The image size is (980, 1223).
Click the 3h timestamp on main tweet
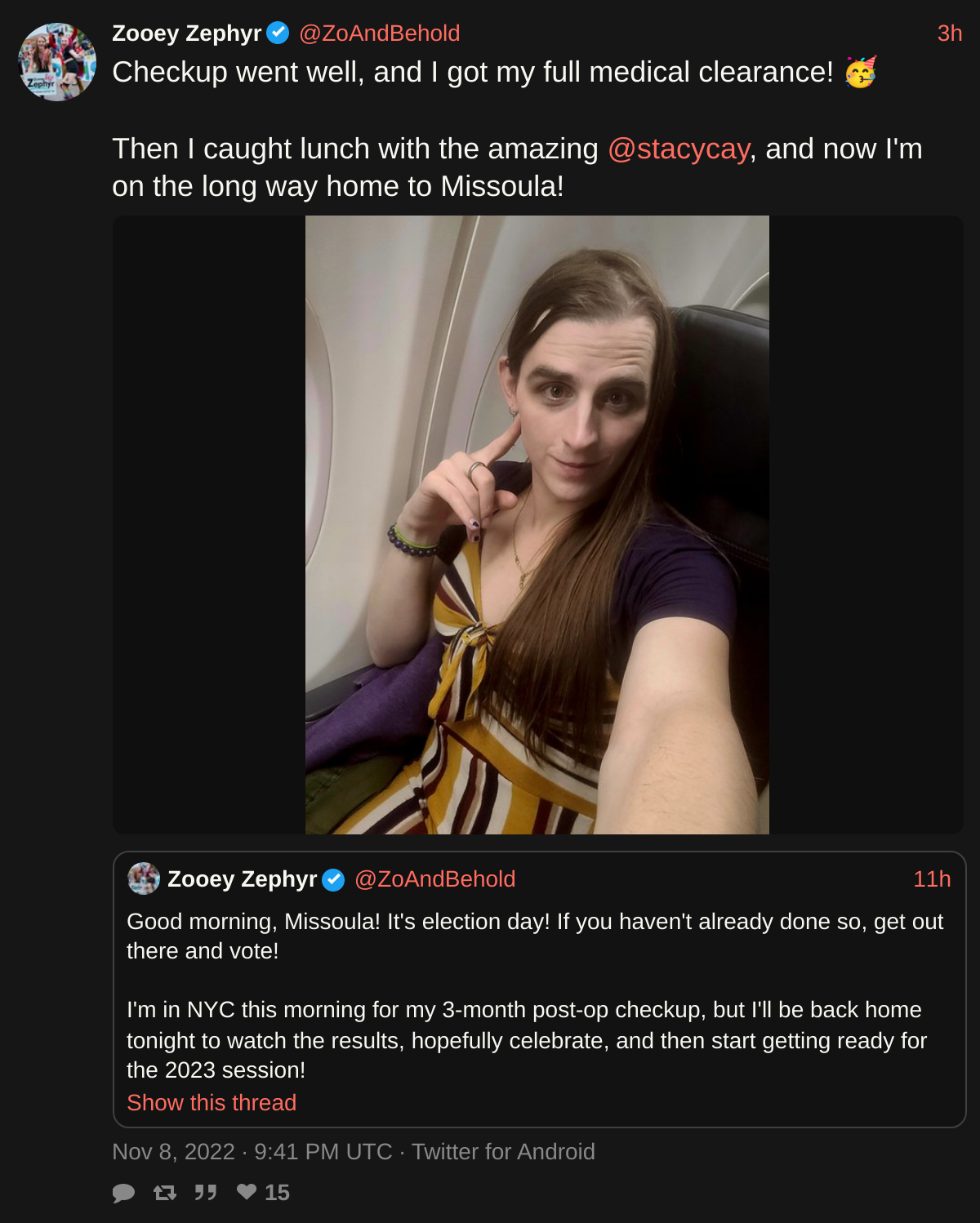tap(950, 33)
